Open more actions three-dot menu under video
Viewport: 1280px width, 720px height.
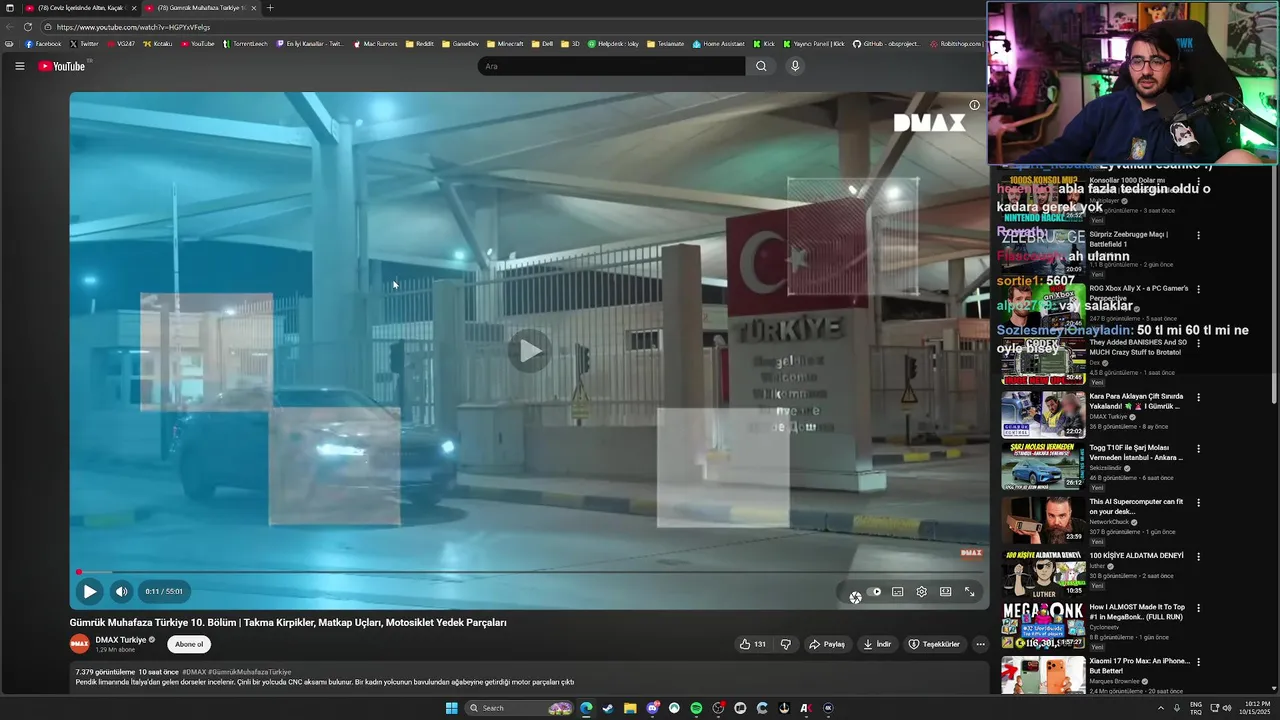point(980,644)
